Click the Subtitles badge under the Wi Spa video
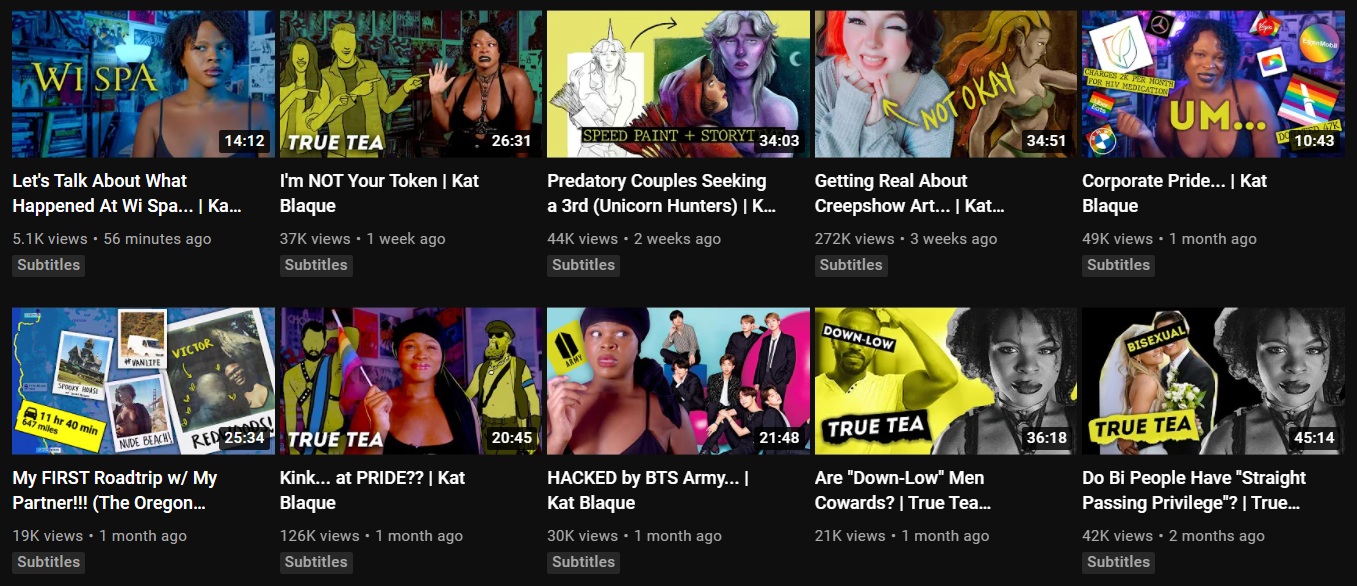The image size is (1357, 586). click(x=48, y=265)
